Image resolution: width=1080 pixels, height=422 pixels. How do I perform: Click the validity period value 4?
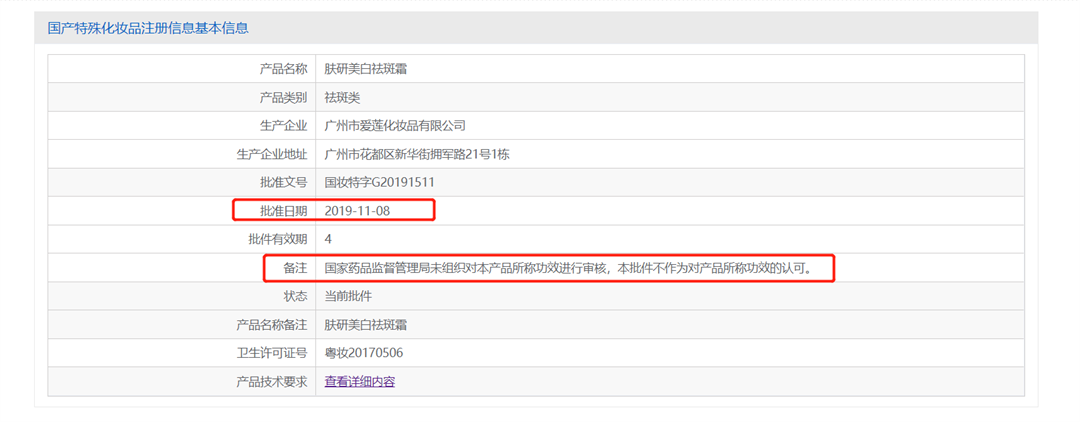tap(329, 240)
